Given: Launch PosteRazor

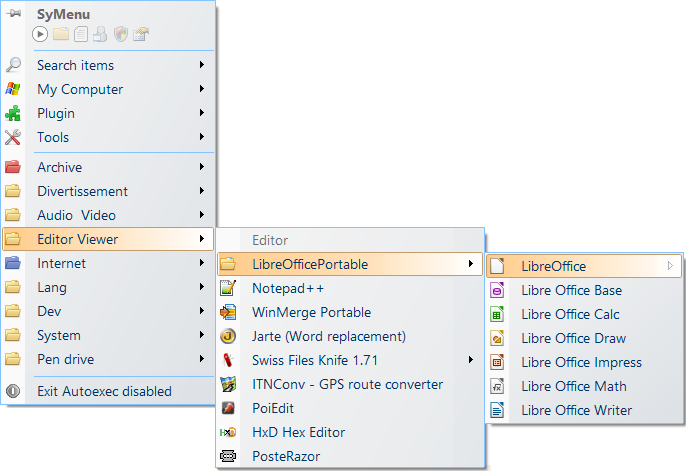Looking at the screenshot, I should tap(287, 456).
